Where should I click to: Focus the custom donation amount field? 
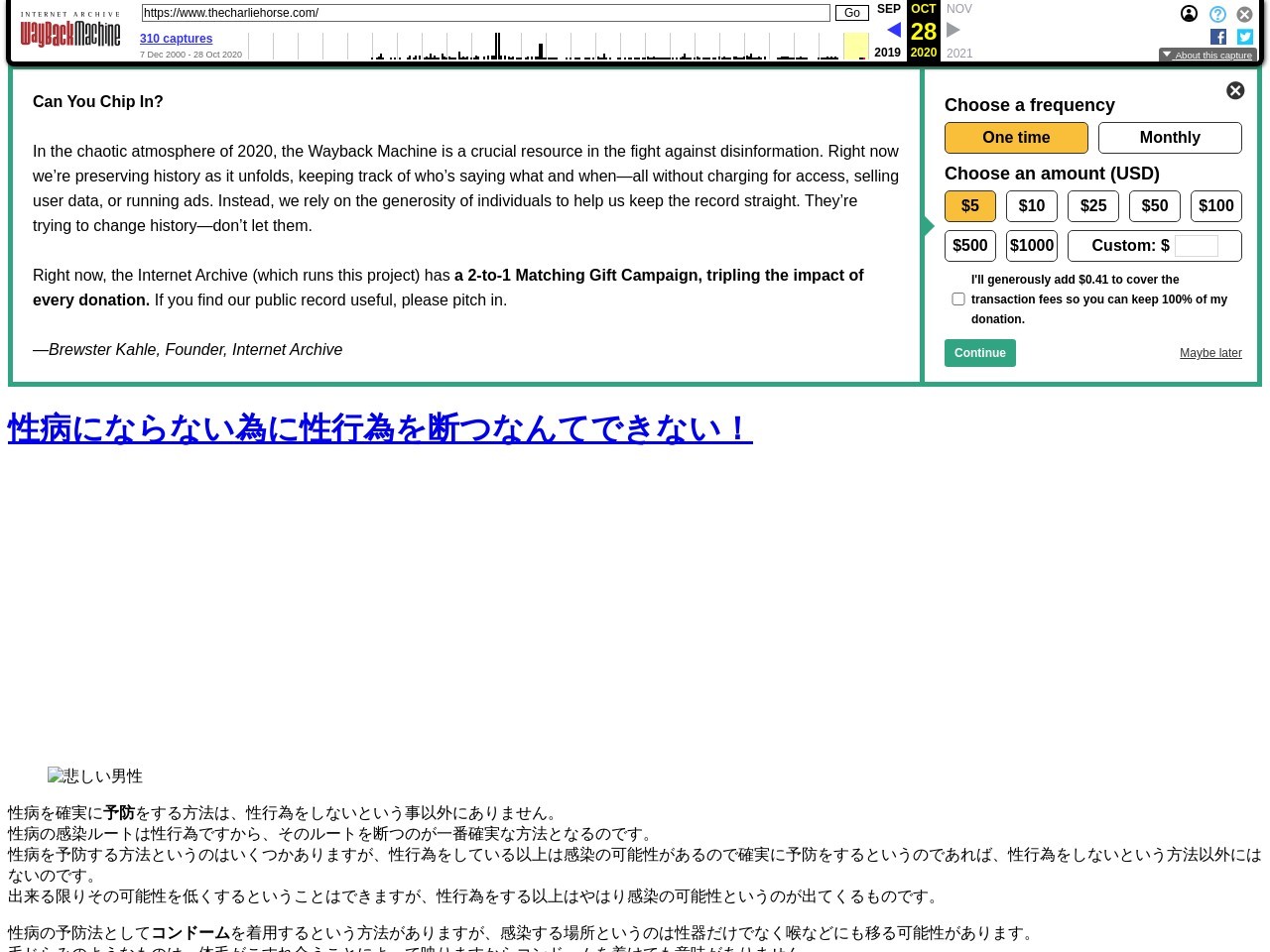1196,246
